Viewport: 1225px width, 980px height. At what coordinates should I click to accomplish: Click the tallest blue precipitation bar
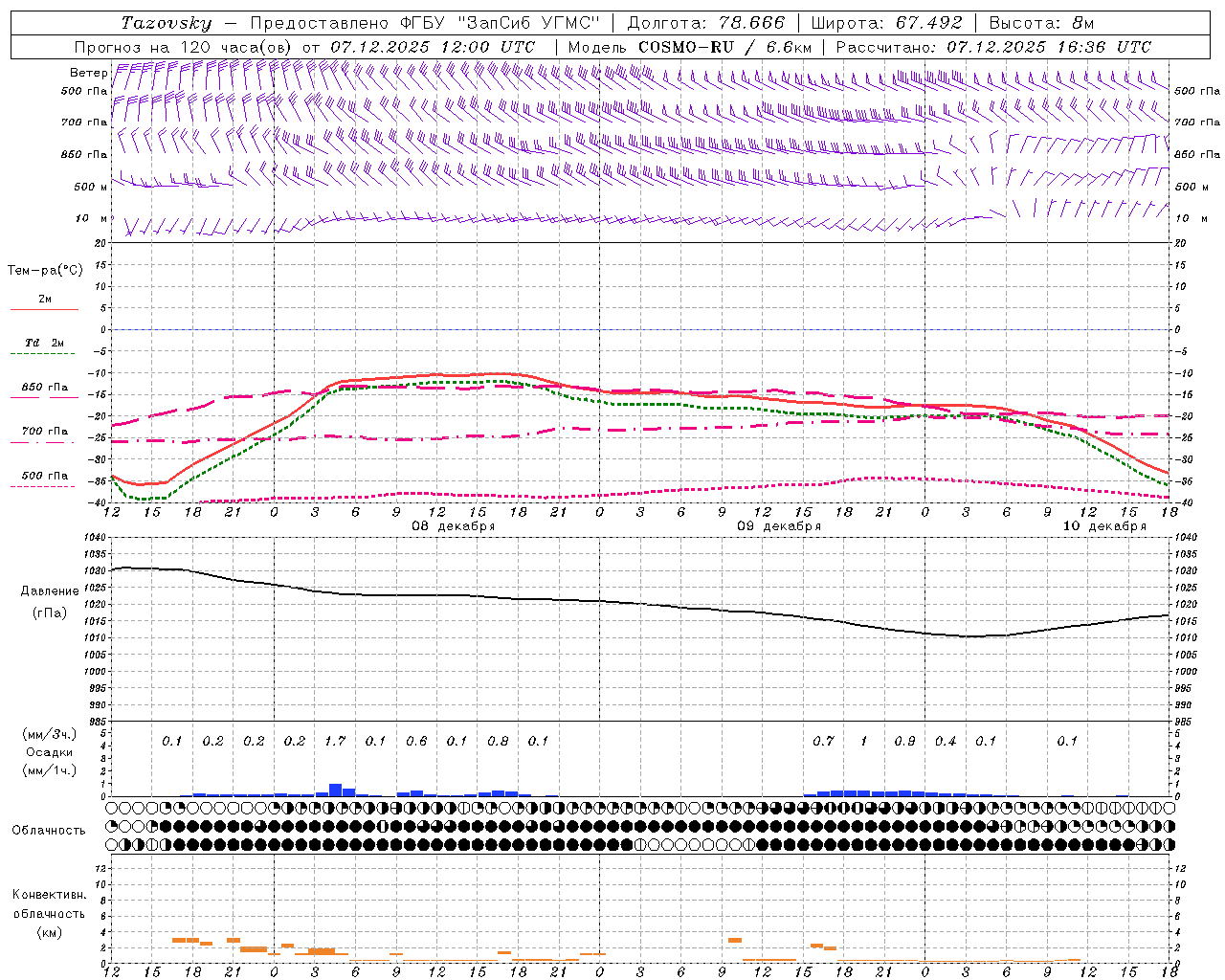pyautogui.click(x=335, y=791)
